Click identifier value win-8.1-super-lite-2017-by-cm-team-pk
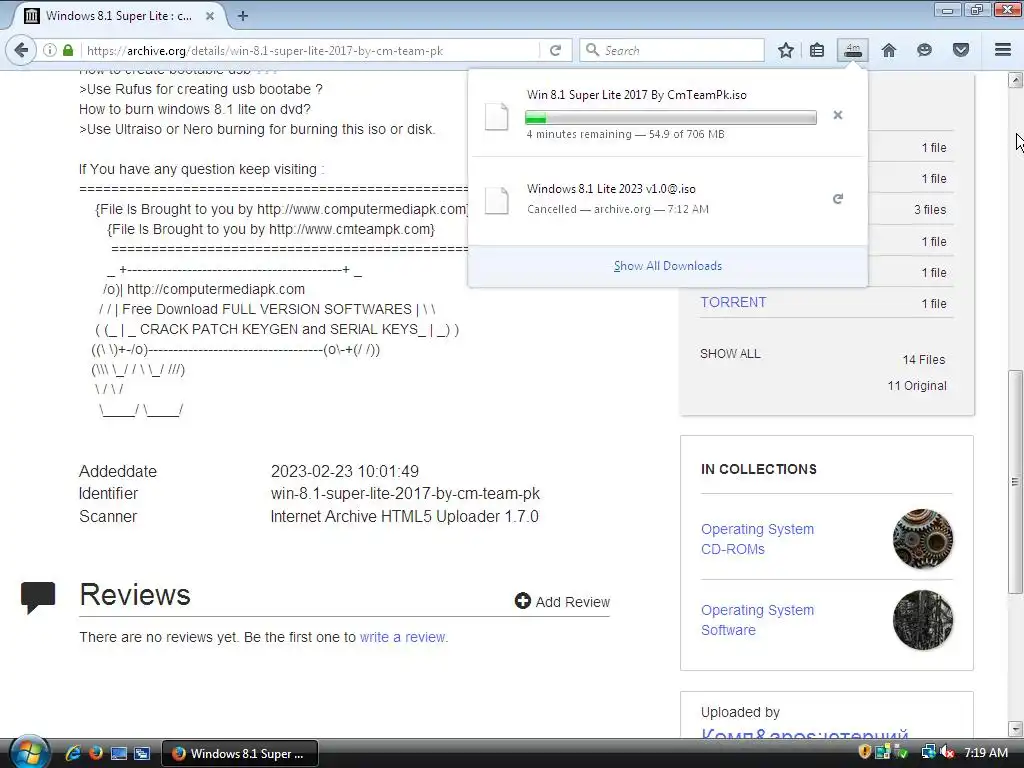Viewport: 1024px width, 768px height. 406,494
